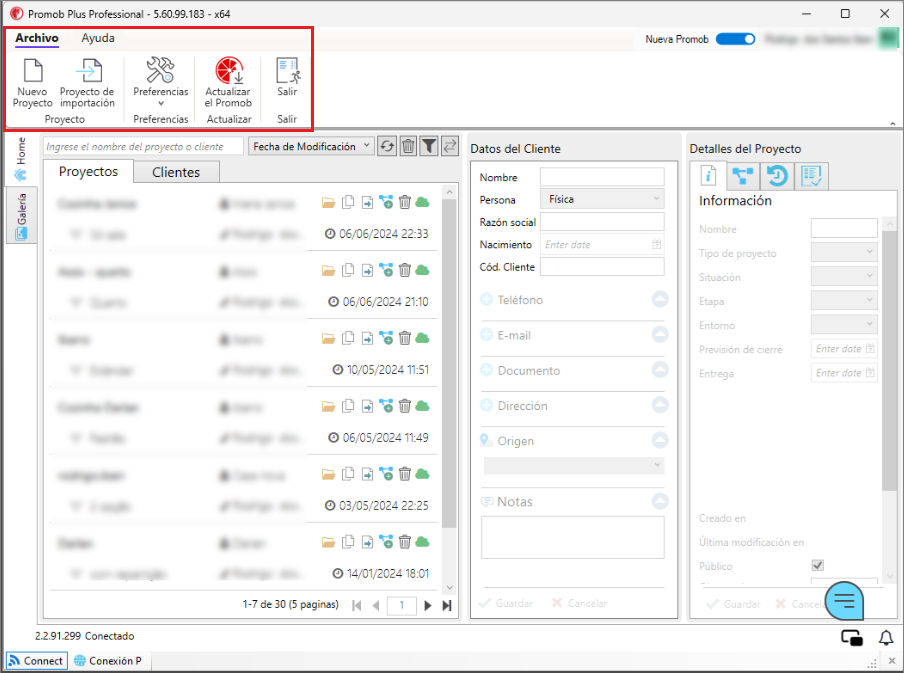Click cloud icon of project dated 10/05/2024 11:51

point(423,337)
